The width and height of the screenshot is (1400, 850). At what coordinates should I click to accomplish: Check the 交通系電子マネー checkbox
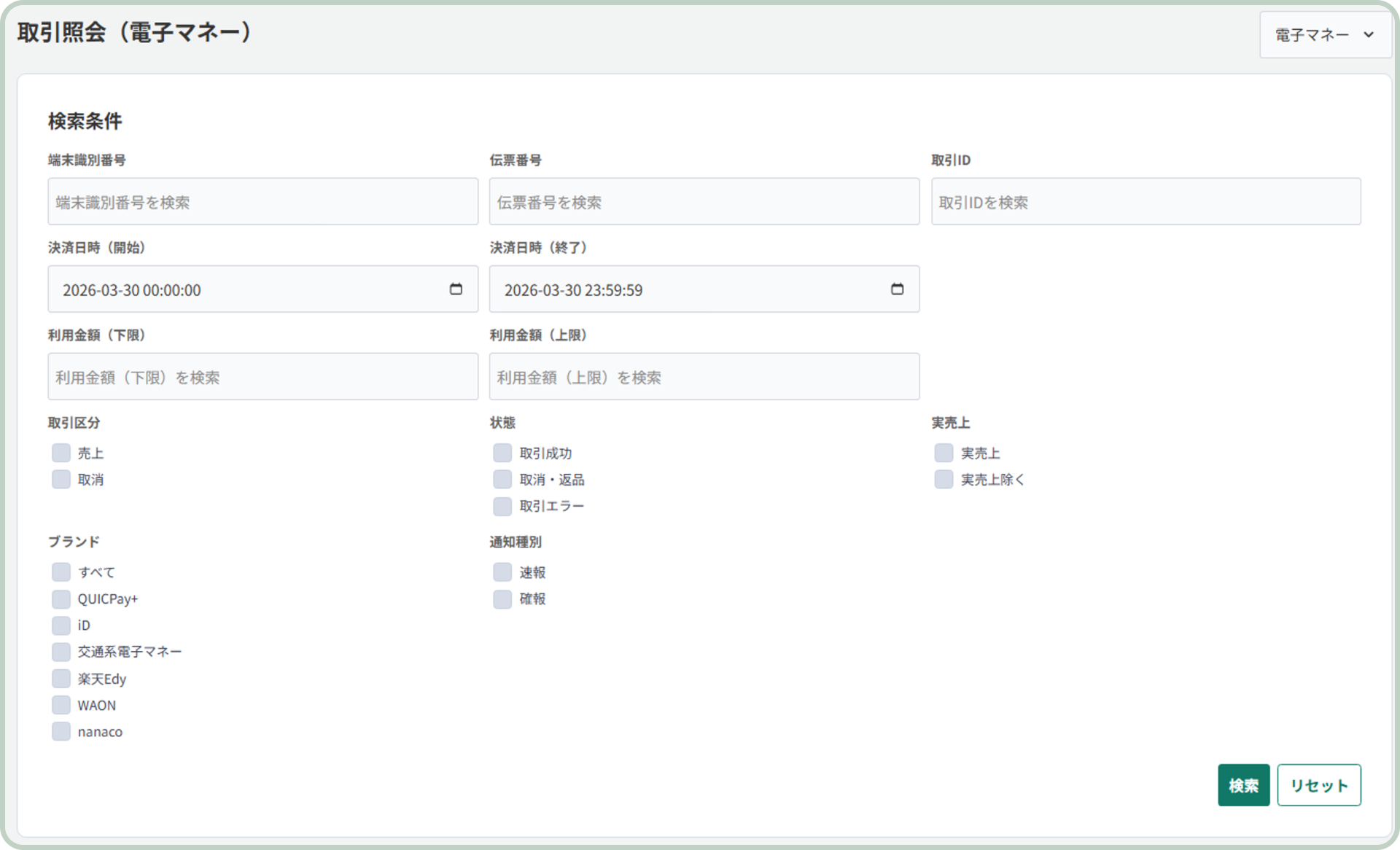61,652
